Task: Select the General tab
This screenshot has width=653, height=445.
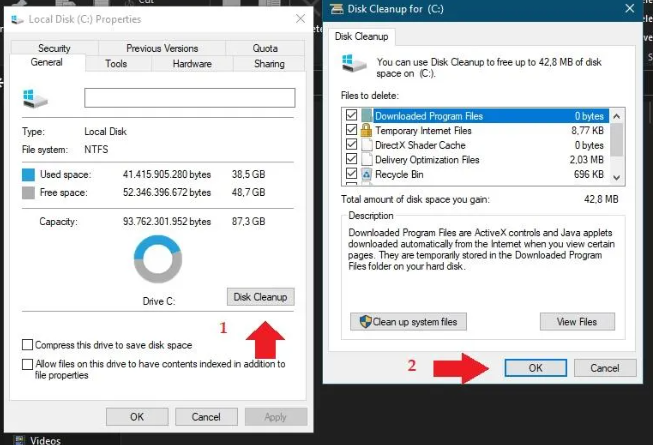Action: (x=47, y=62)
